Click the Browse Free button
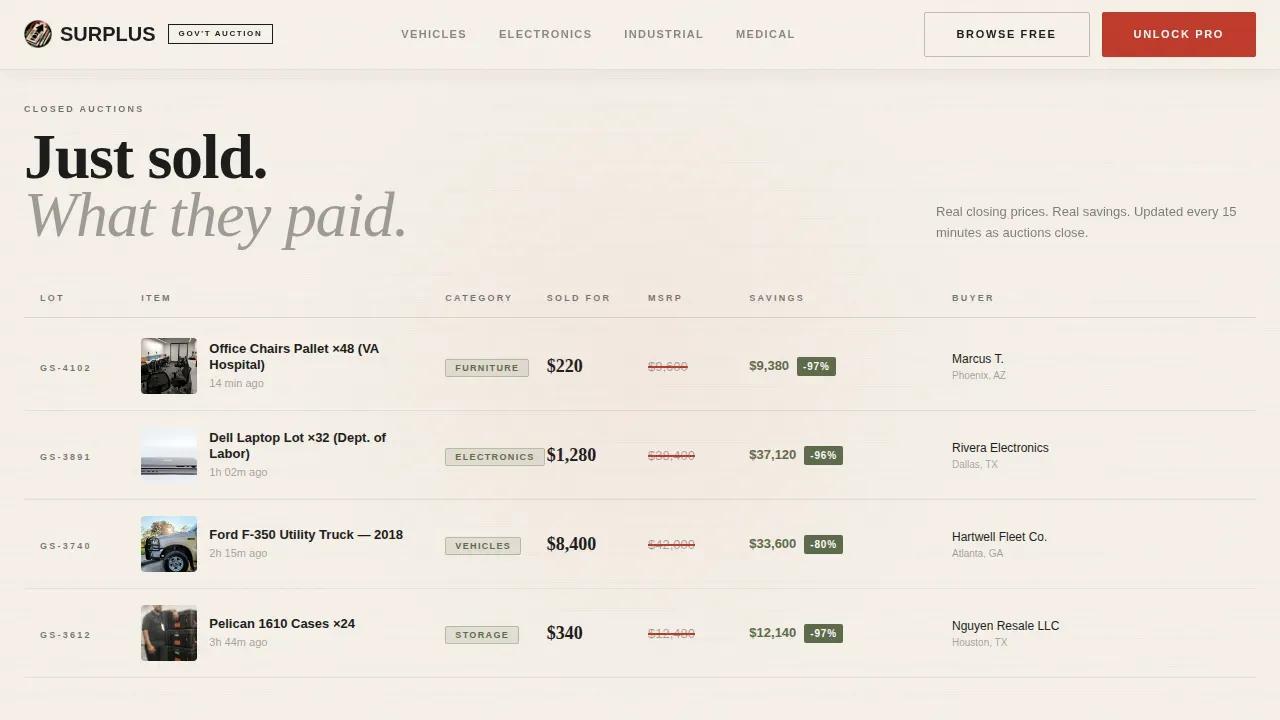This screenshot has width=1280, height=720. tap(1006, 34)
